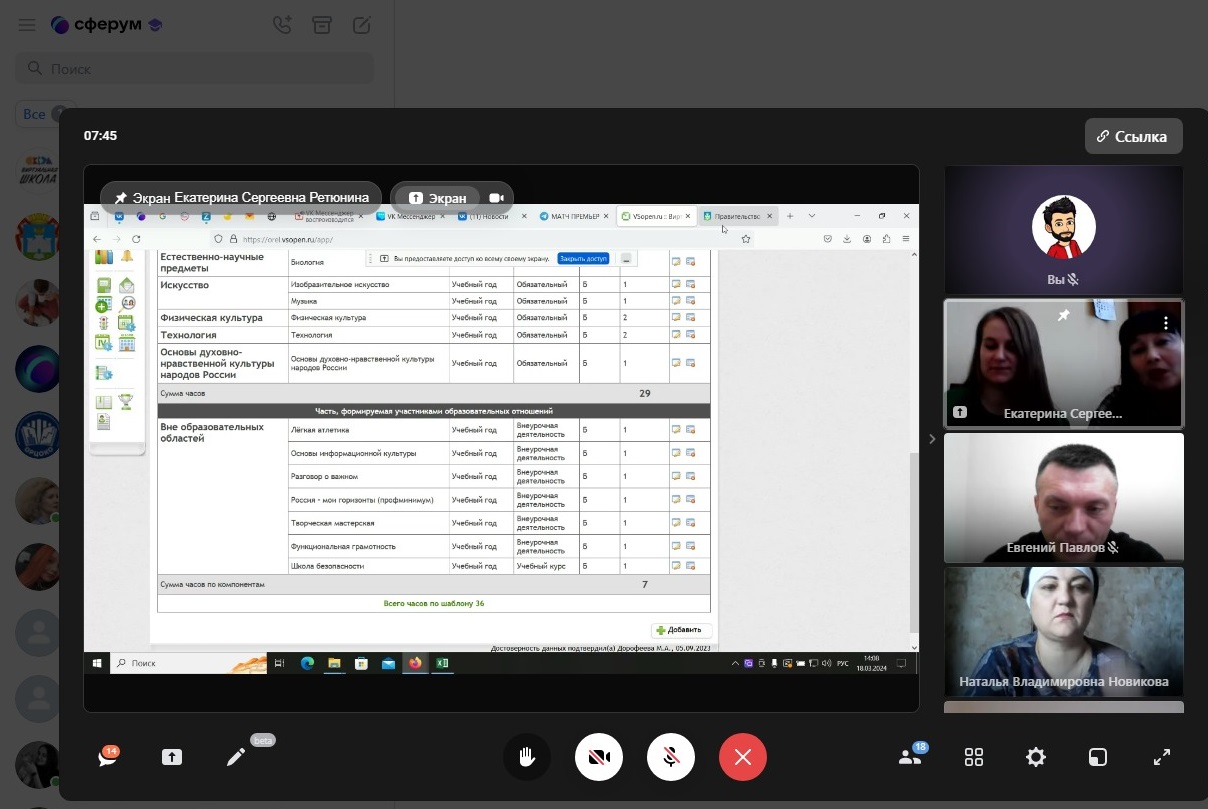Switch to grid layout view
The height and width of the screenshot is (809, 1208).
tap(973, 757)
